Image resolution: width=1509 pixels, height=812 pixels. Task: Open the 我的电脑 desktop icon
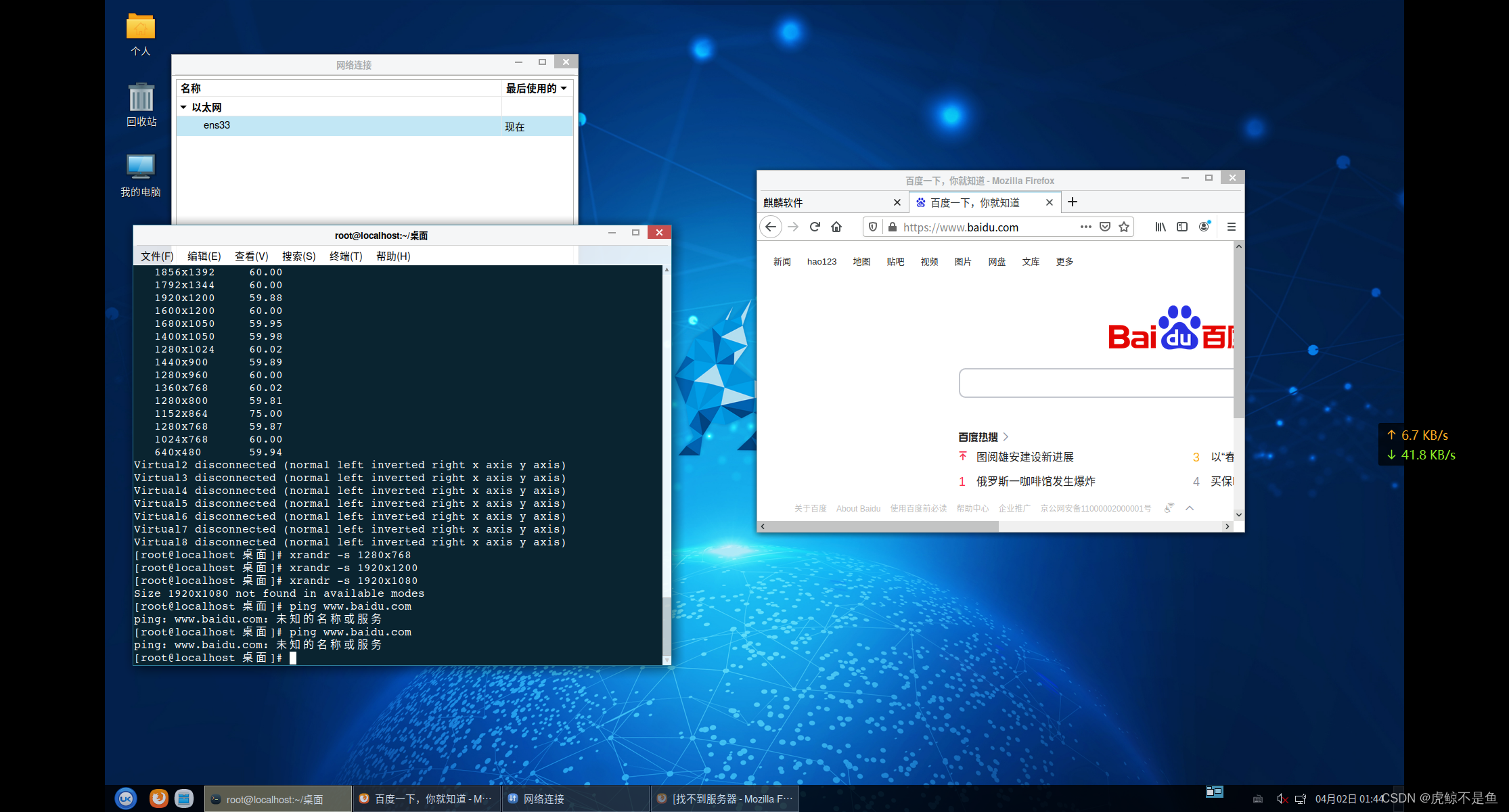point(141,175)
